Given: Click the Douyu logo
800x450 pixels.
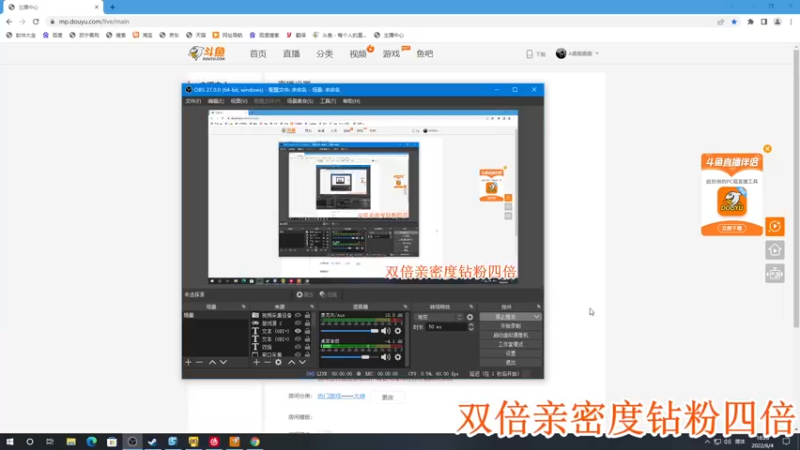Looking at the screenshot, I should click(x=207, y=54).
